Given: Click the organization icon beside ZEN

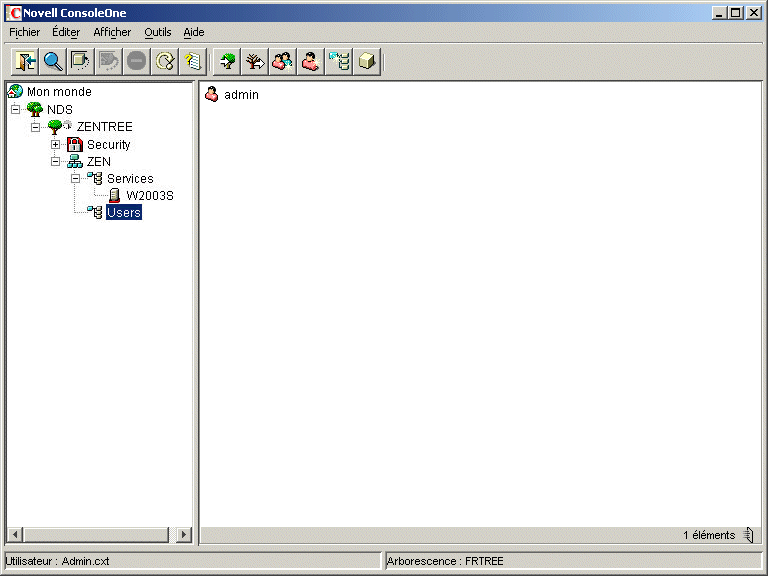Looking at the screenshot, I should (74, 161).
